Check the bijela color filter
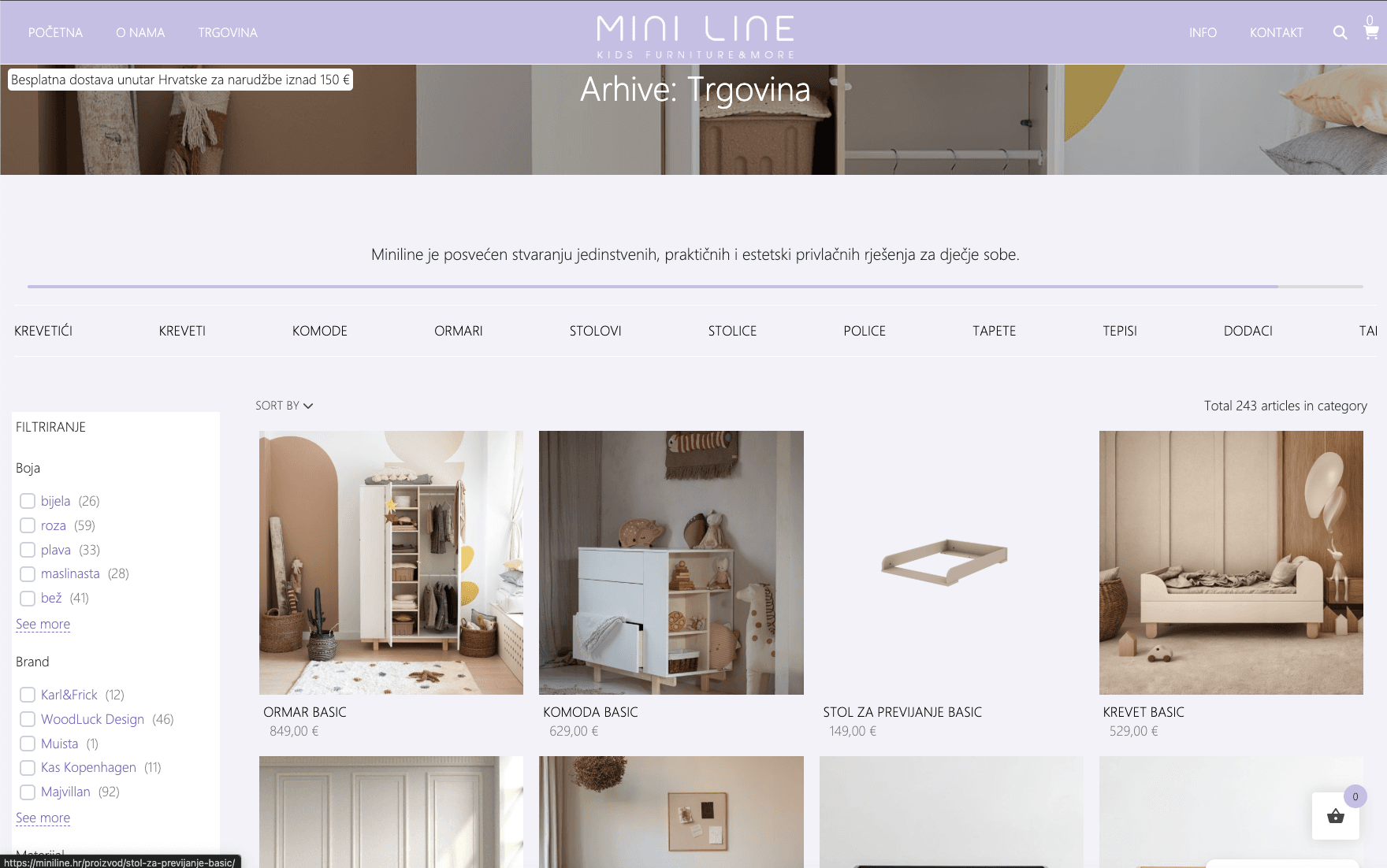This screenshot has height=868, width=1387. tap(28, 501)
